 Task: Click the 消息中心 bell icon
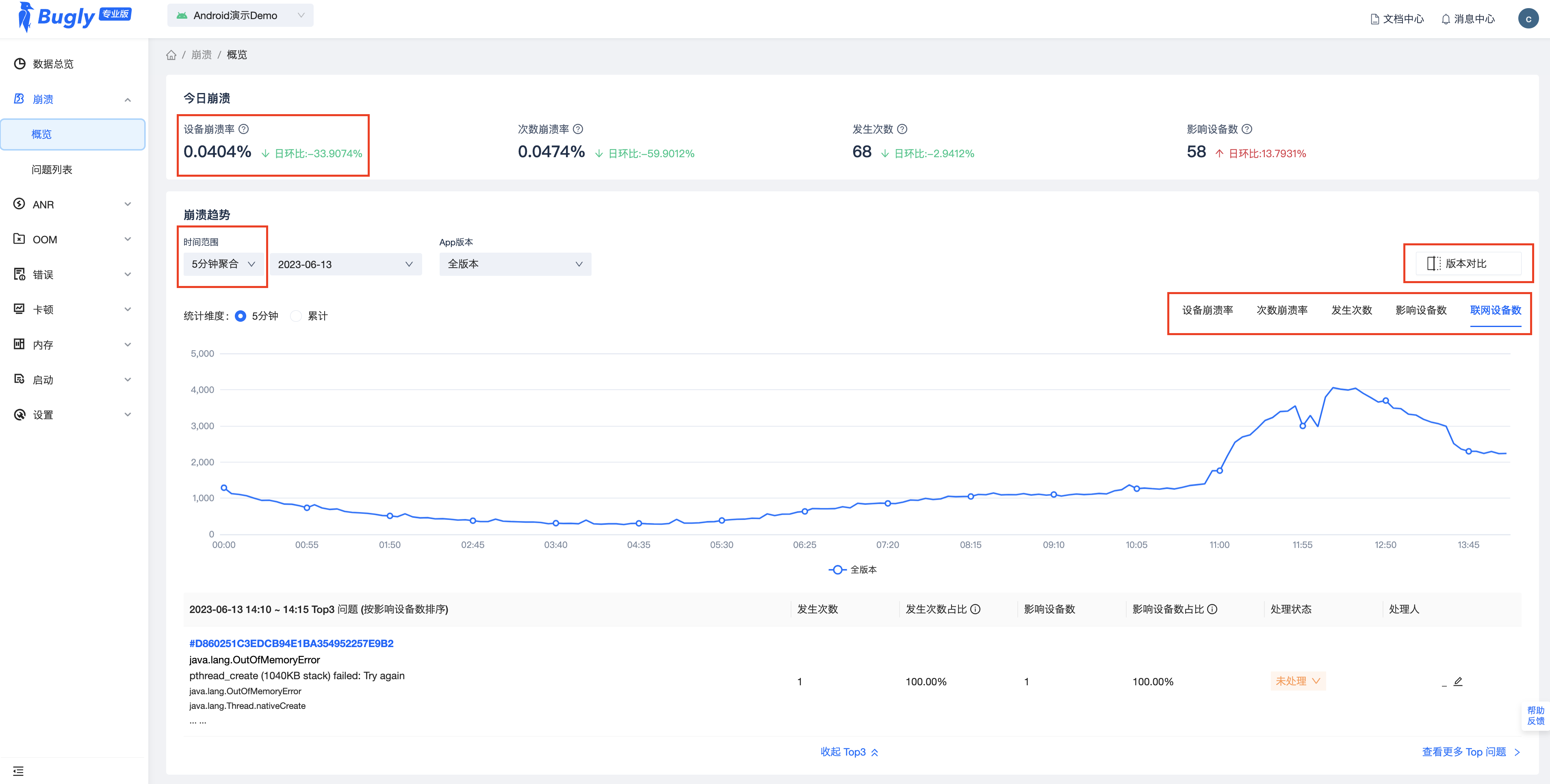point(1445,19)
